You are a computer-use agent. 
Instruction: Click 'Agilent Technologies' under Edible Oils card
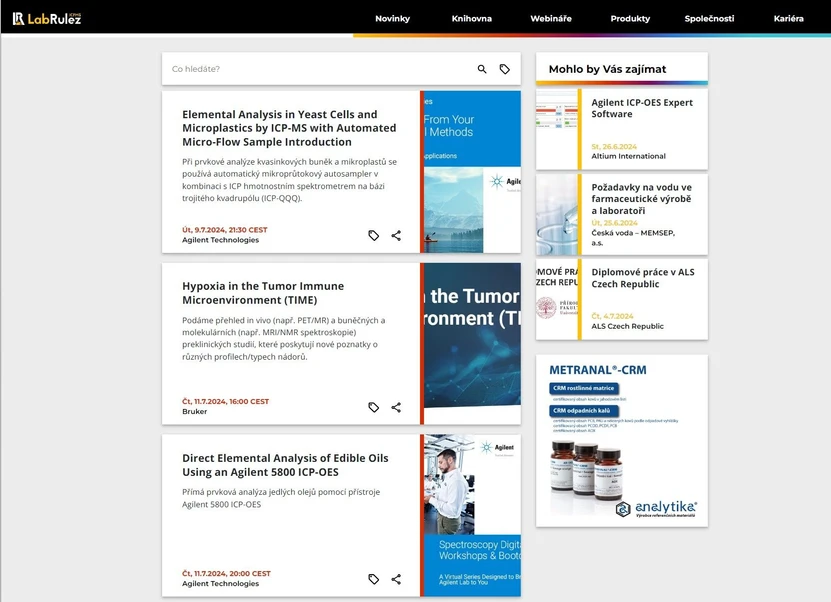coord(220,583)
